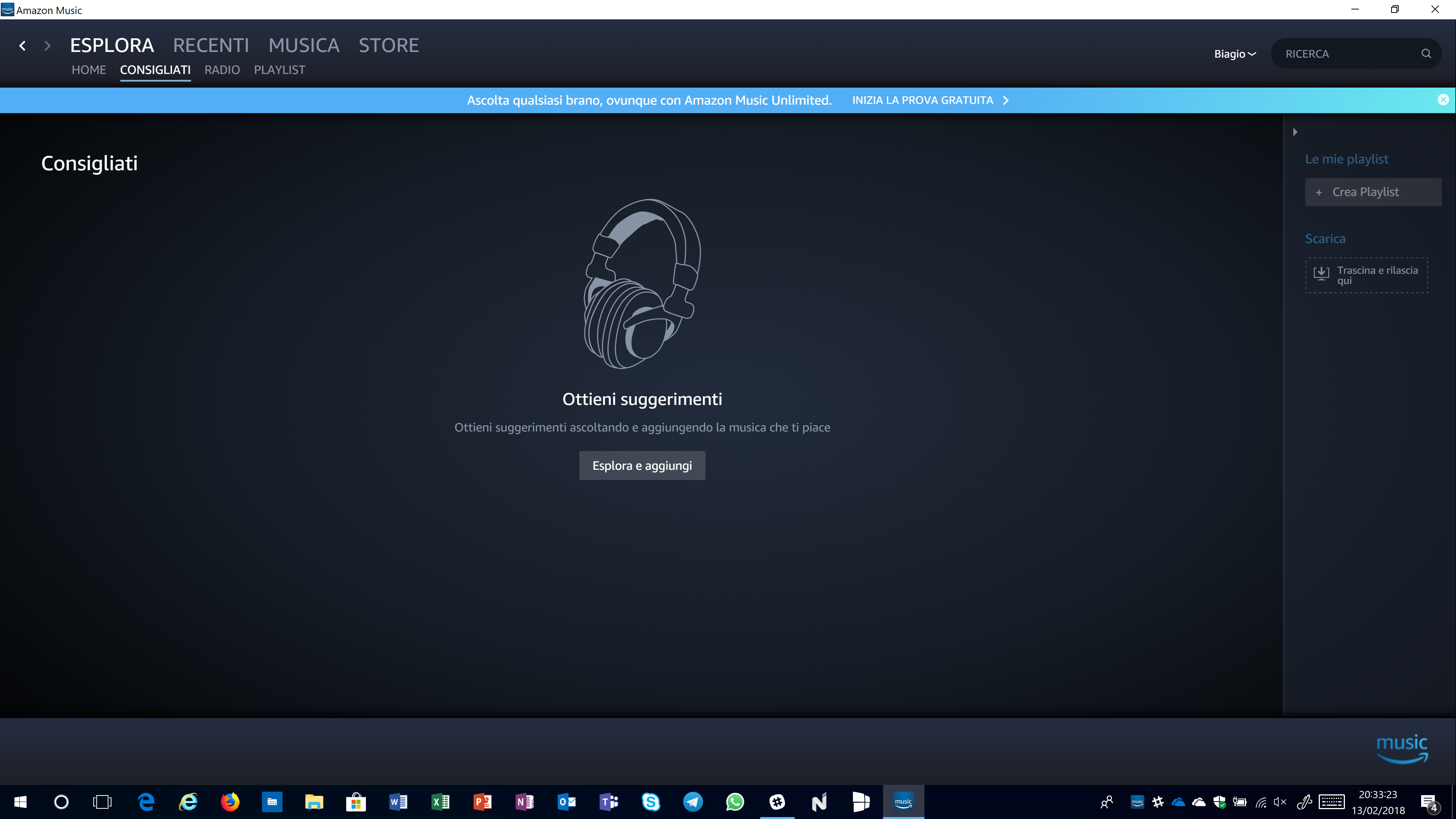Click the Esplora e aggiungi button
The height and width of the screenshot is (819, 1456).
click(642, 465)
